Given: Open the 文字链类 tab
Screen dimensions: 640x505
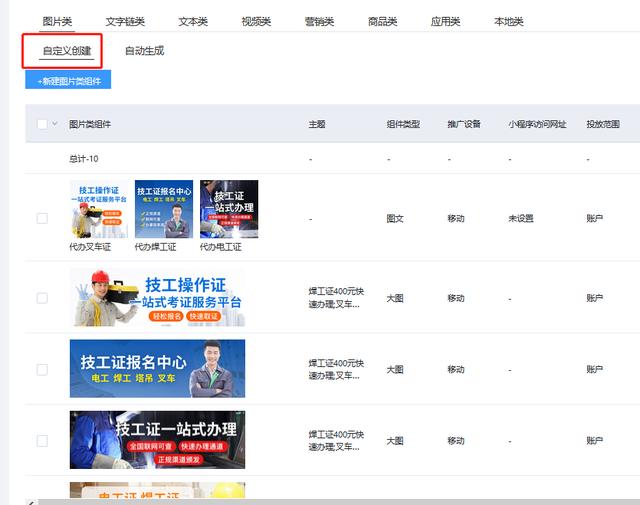Looking at the screenshot, I should (x=125, y=22).
